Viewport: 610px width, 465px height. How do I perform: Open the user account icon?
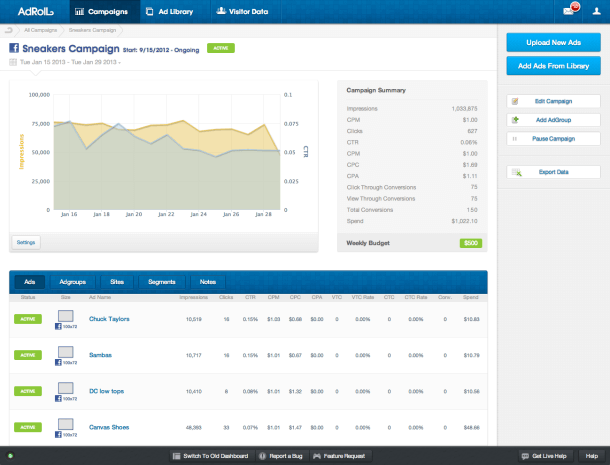click(596, 11)
